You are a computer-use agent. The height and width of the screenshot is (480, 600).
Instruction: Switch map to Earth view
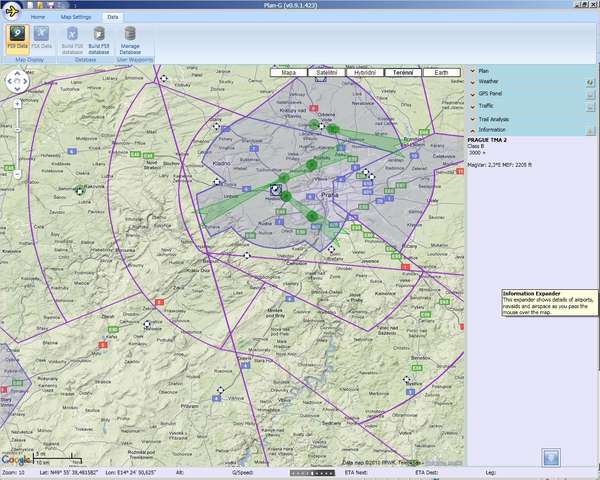click(x=442, y=73)
